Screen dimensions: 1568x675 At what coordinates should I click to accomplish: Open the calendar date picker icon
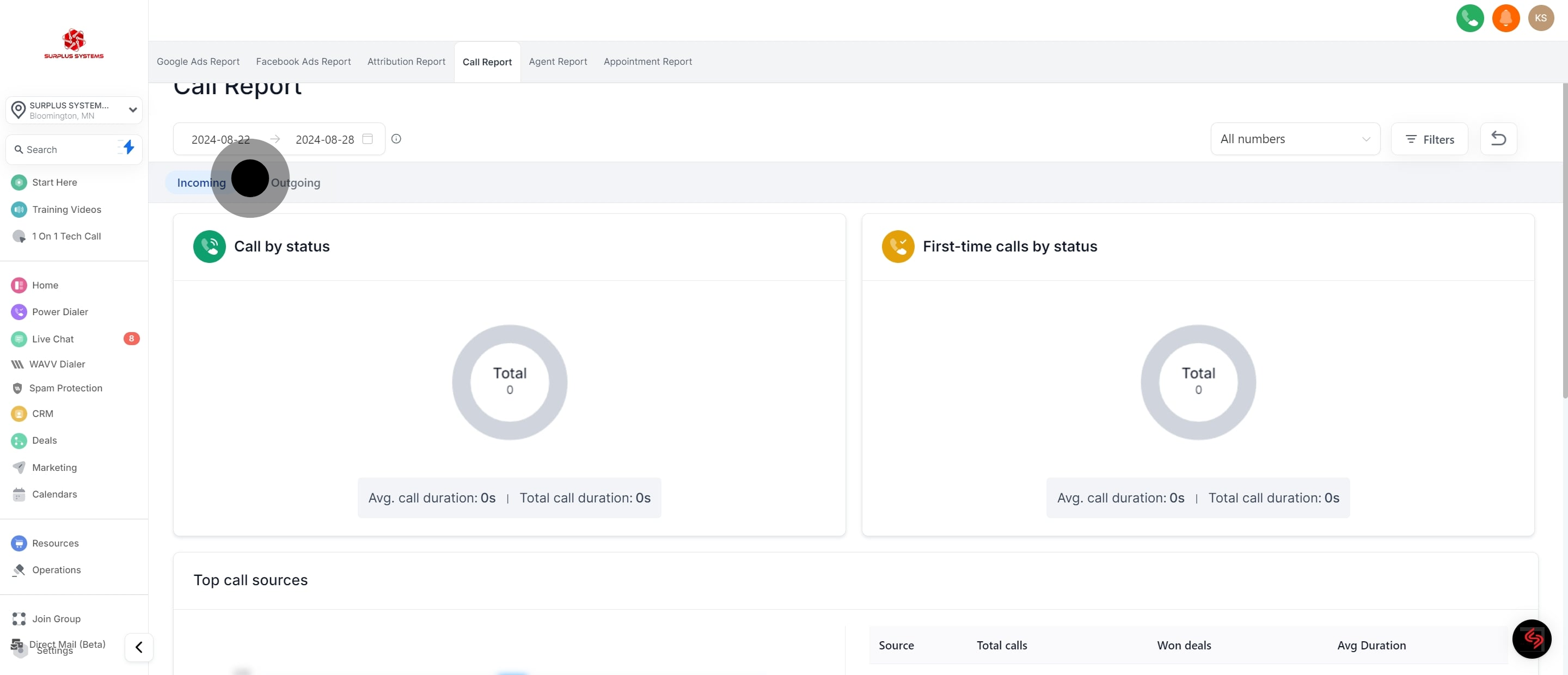pyautogui.click(x=367, y=139)
